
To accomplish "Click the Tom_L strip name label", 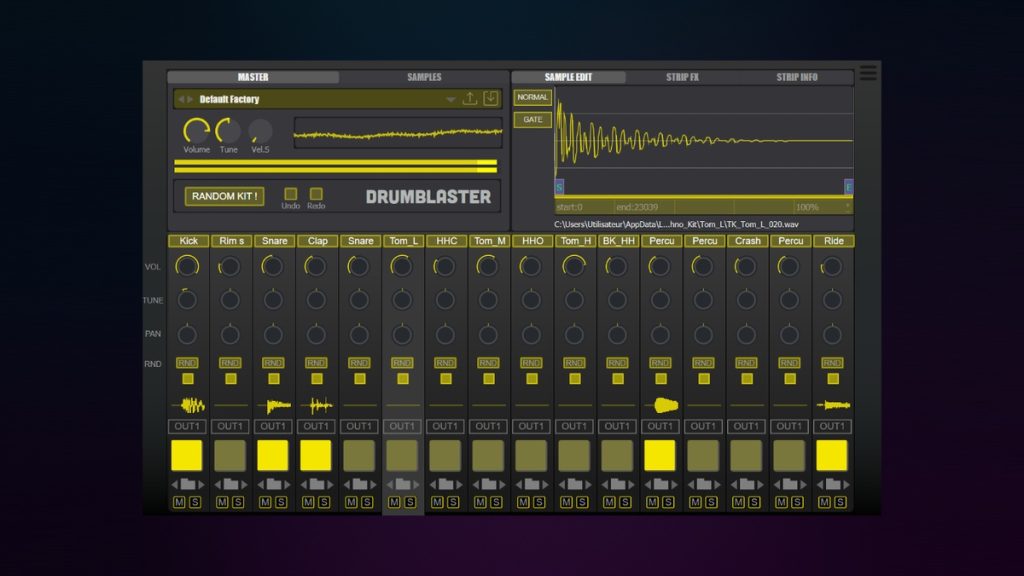I will coord(403,241).
